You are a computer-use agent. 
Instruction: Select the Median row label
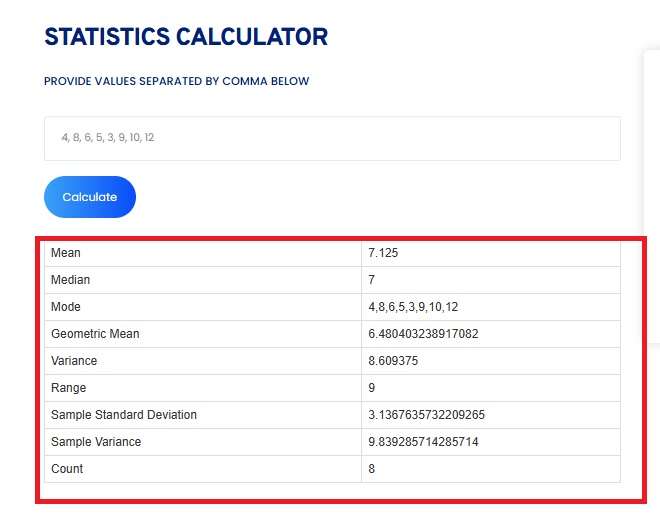point(70,280)
